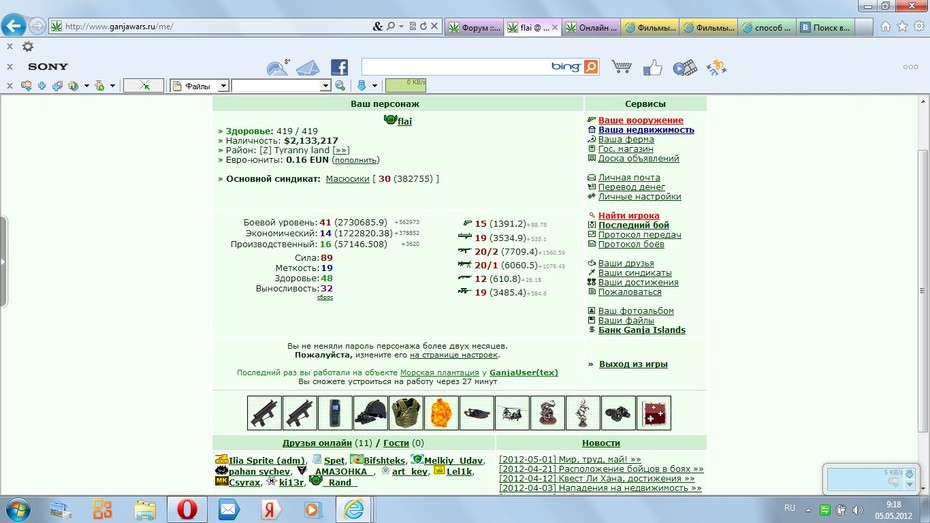Open the mobile phone inventory item
Viewport: 930px width, 523px height.
coord(335,413)
